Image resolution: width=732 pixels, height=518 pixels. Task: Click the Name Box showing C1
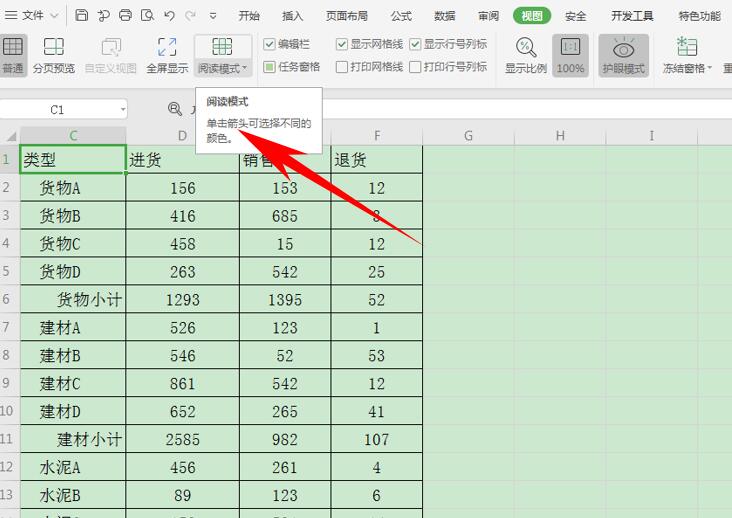point(57,110)
